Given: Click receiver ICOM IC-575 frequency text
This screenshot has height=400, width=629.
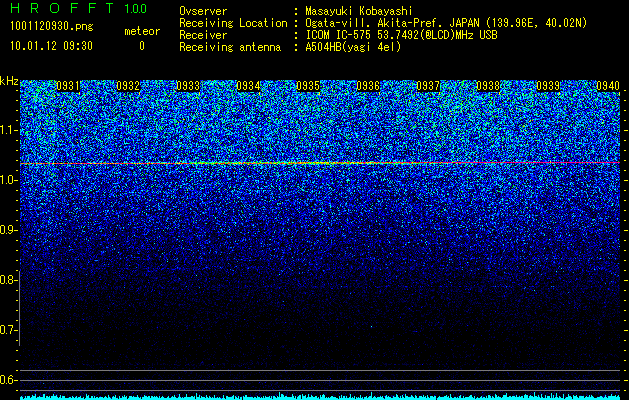Looking at the screenshot, I should [401, 35].
